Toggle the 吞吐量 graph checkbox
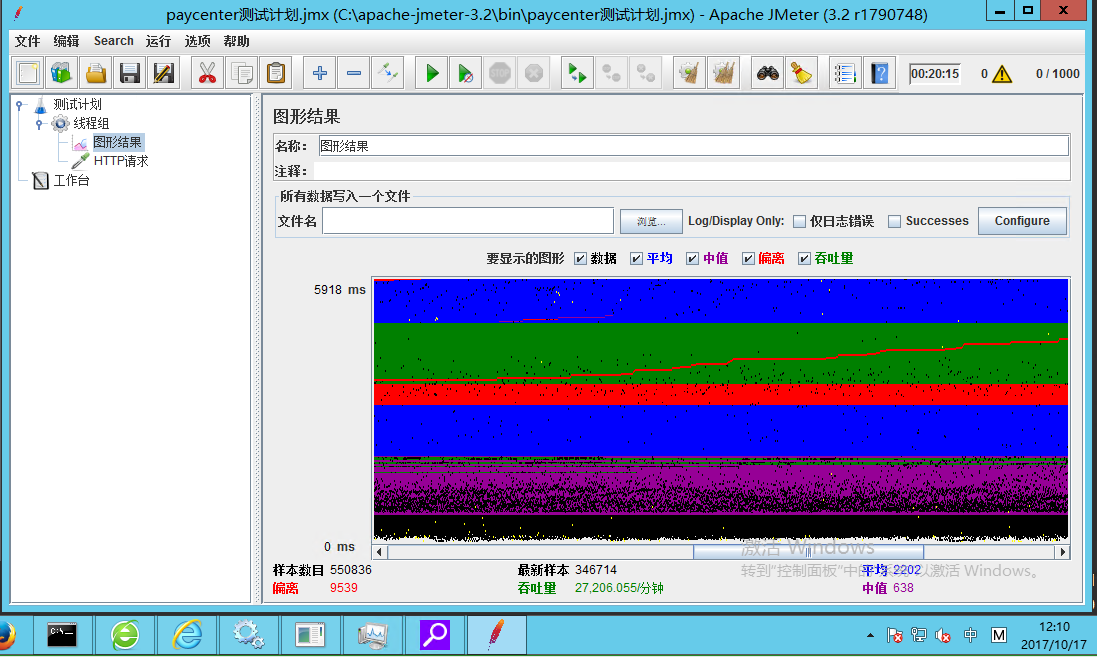 click(804, 259)
